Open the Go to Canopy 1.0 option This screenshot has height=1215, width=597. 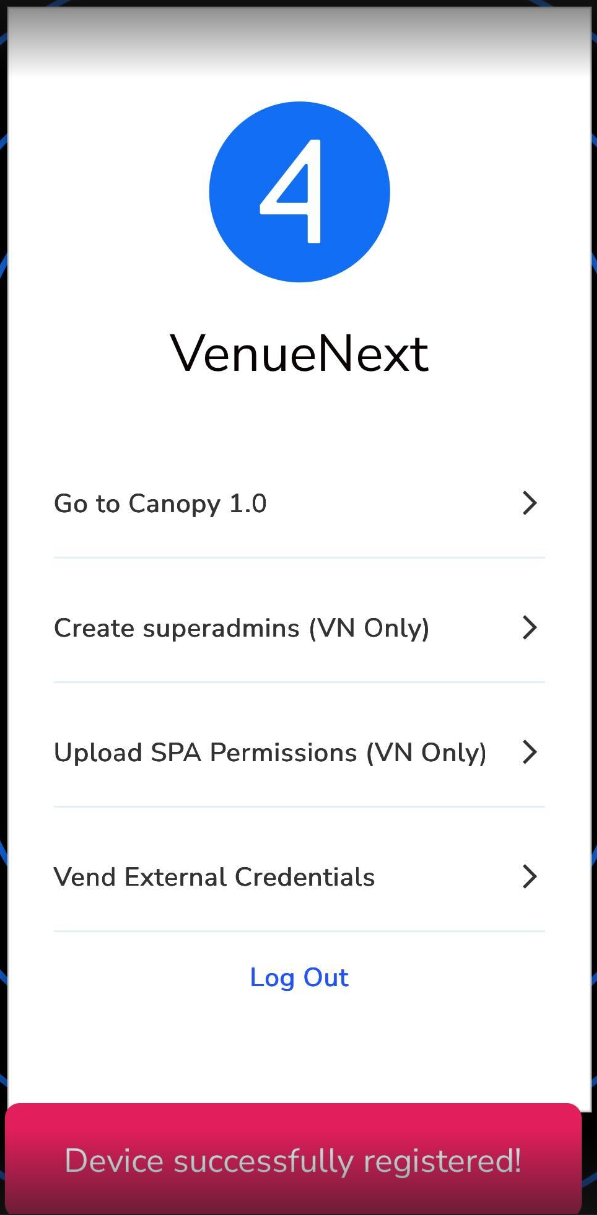coord(299,503)
